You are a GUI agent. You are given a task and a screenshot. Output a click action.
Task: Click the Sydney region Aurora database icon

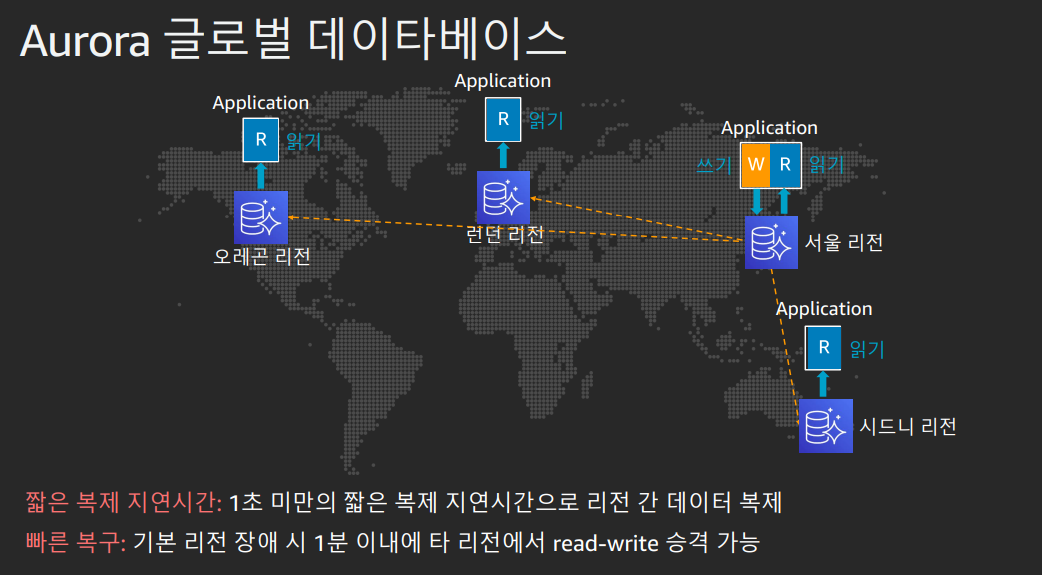click(825, 426)
